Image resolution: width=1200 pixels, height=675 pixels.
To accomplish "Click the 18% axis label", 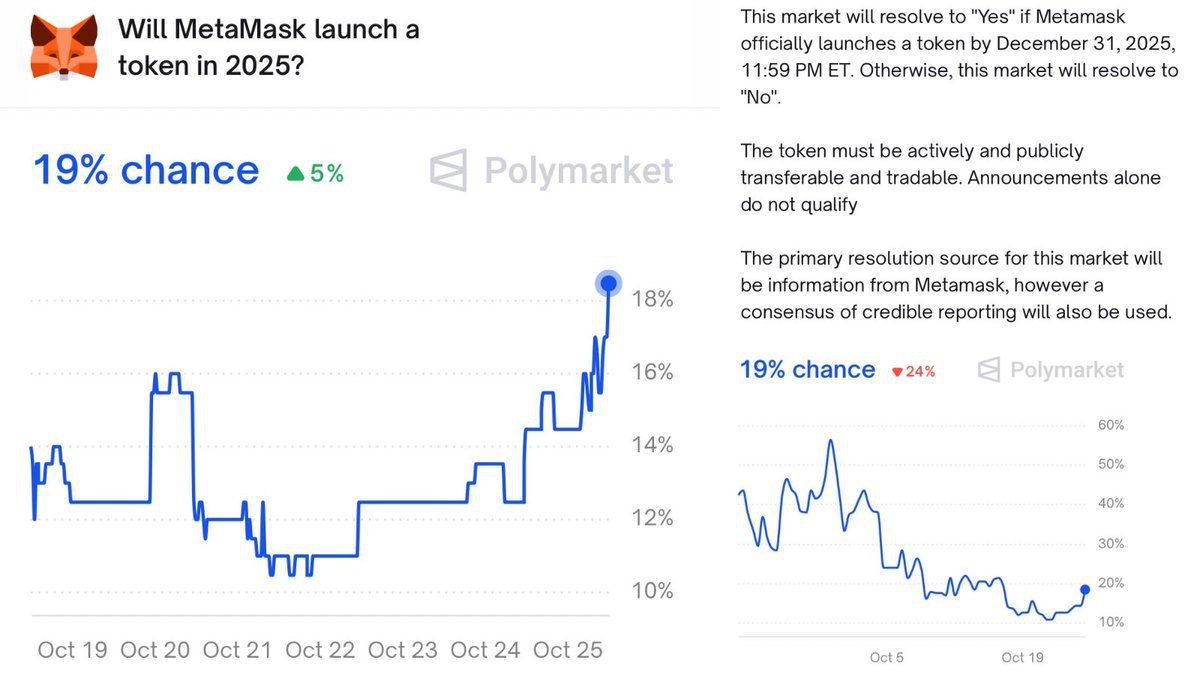I will point(653,299).
